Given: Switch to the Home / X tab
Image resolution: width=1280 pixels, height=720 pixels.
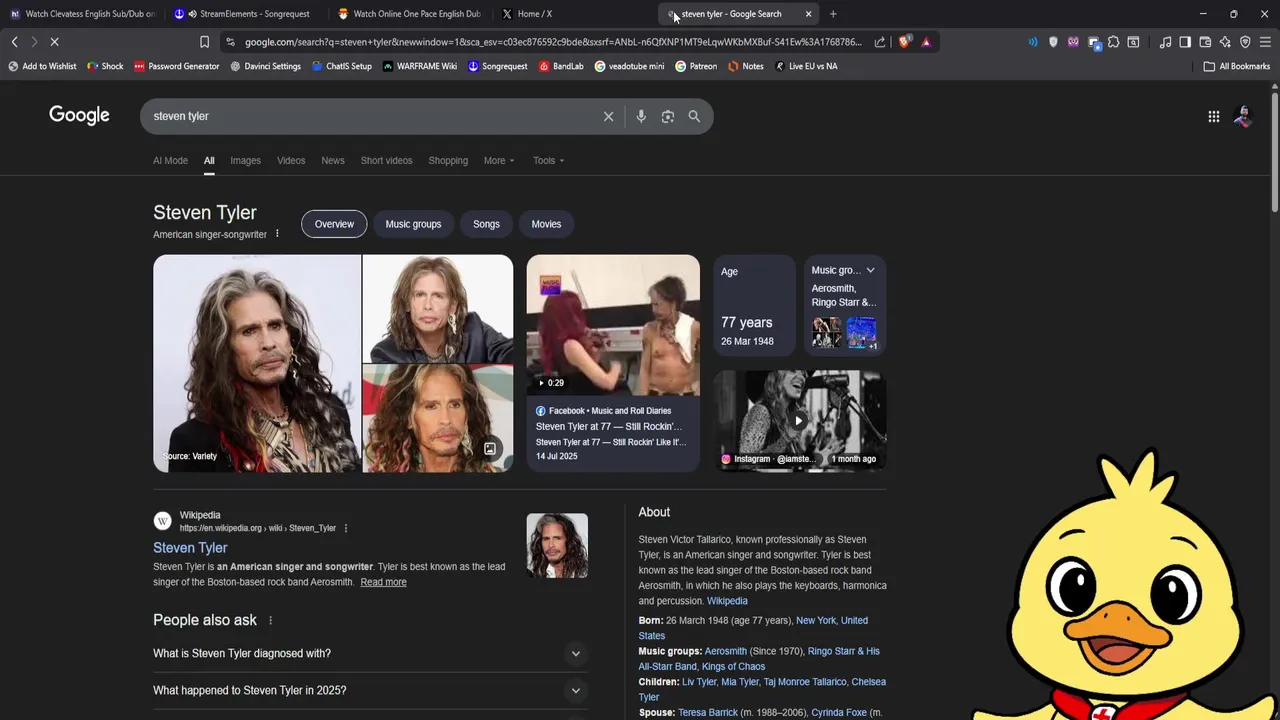Looking at the screenshot, I should (x=574, y=14).
